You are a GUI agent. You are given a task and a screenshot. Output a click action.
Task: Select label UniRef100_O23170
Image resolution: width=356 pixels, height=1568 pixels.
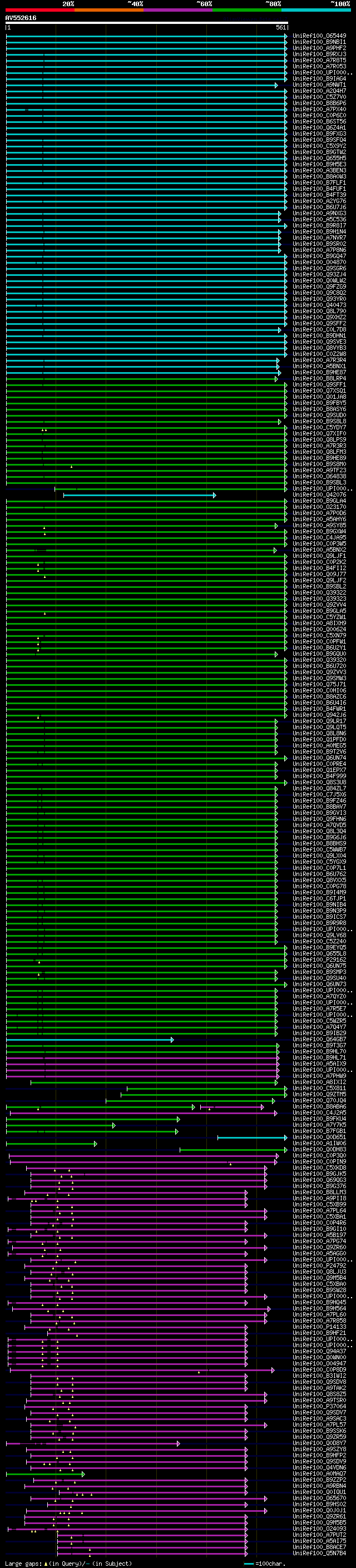pos(319,507)
